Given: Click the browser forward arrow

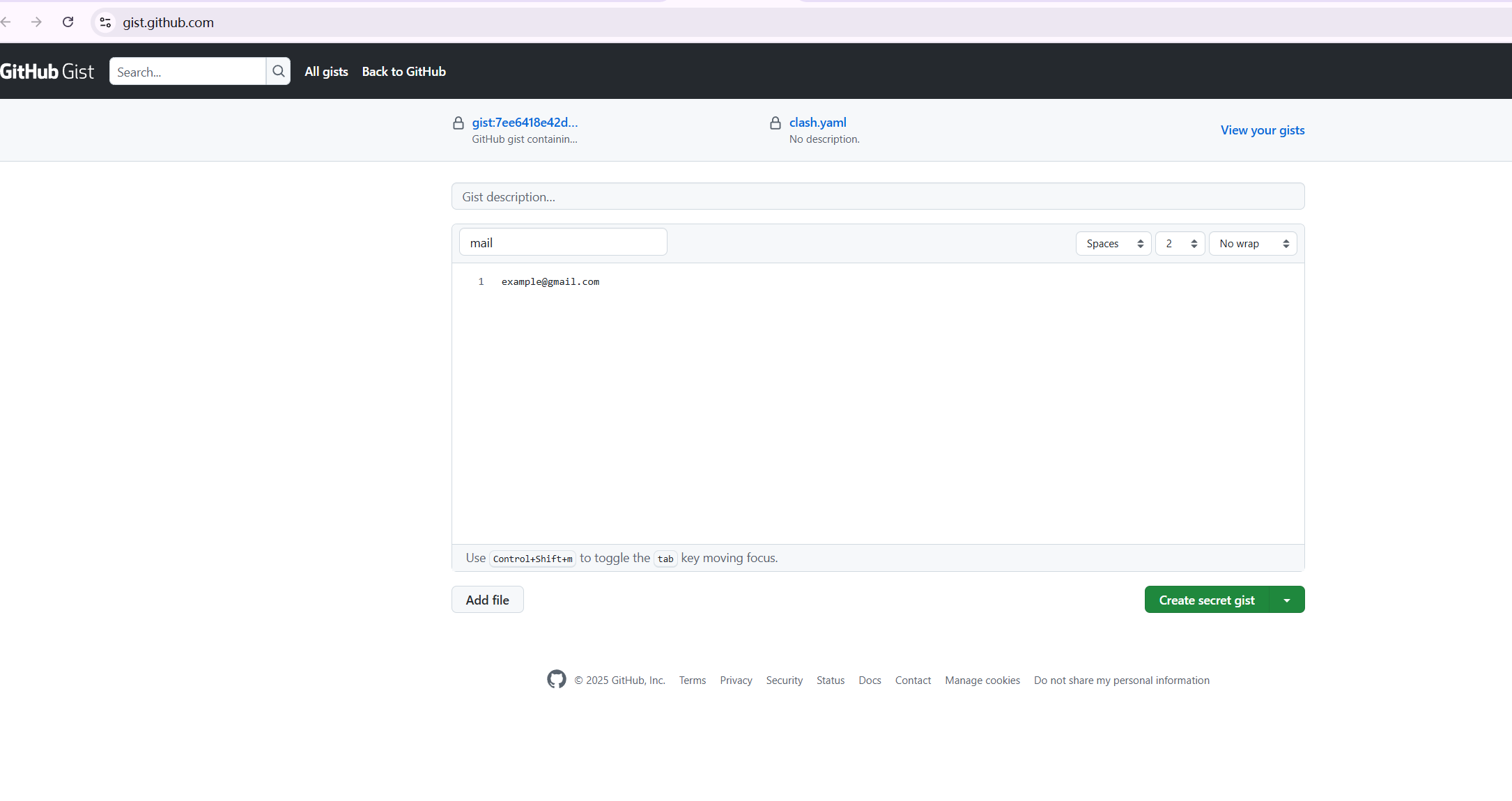Looking at the screenshot, I should 36,22.
